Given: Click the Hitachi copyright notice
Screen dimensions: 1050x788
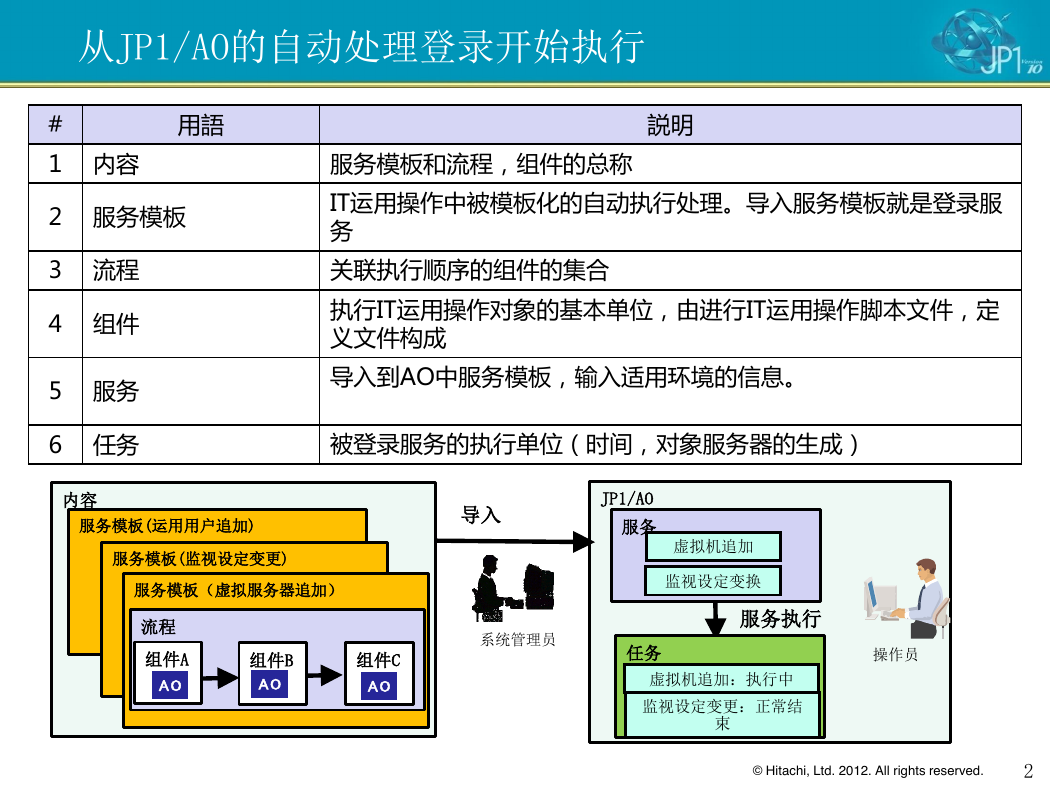Looking at the screenshot, I should coord(868,771).
